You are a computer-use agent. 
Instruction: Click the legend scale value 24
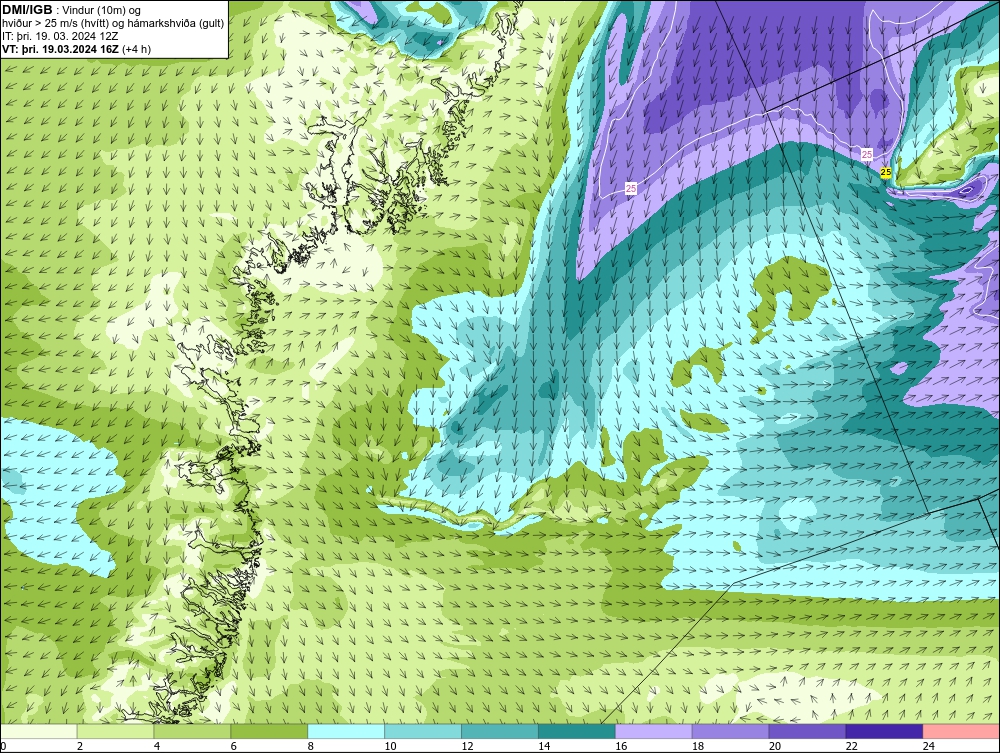[929, 746]
